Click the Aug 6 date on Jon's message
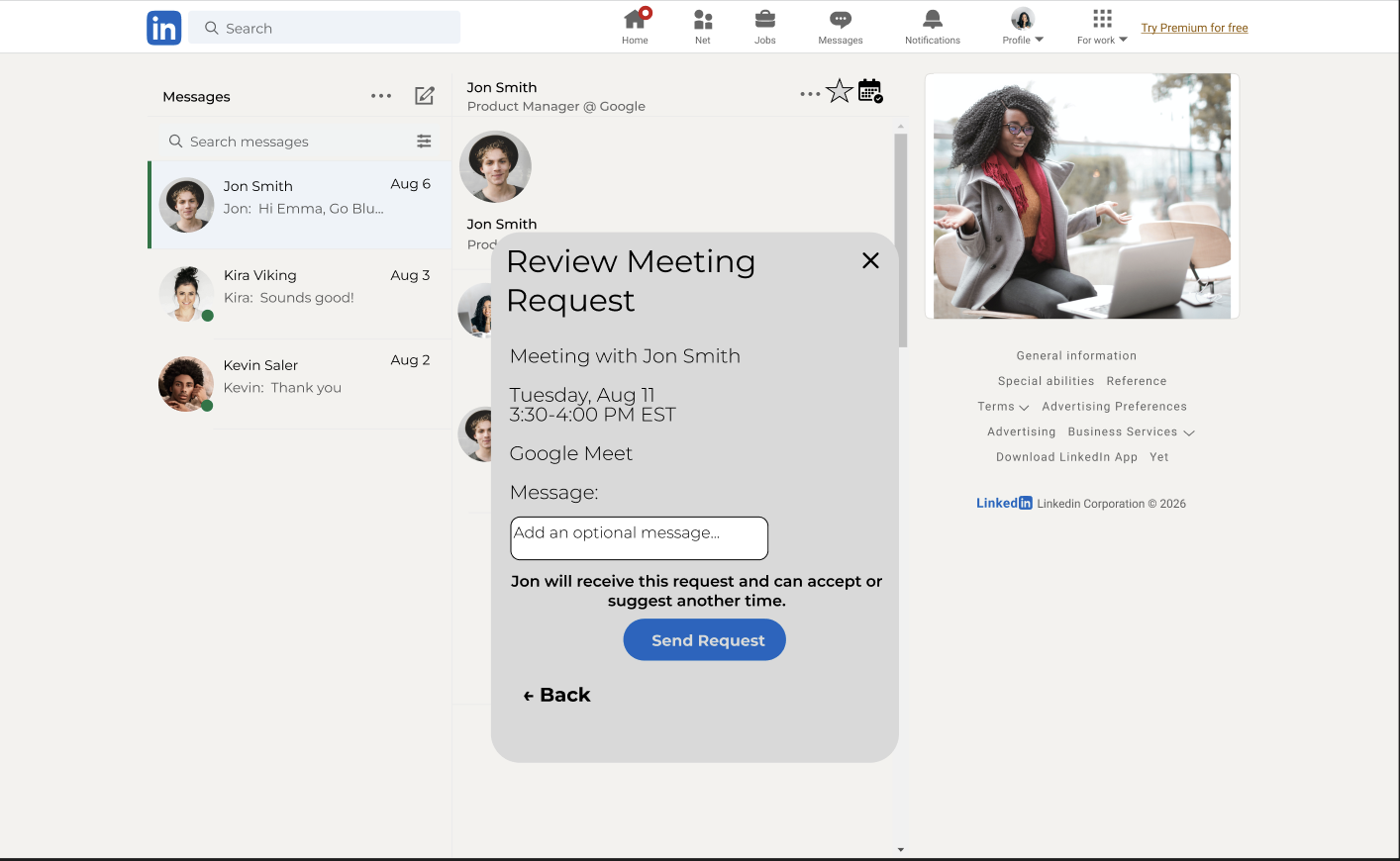 tap(411, 184)
